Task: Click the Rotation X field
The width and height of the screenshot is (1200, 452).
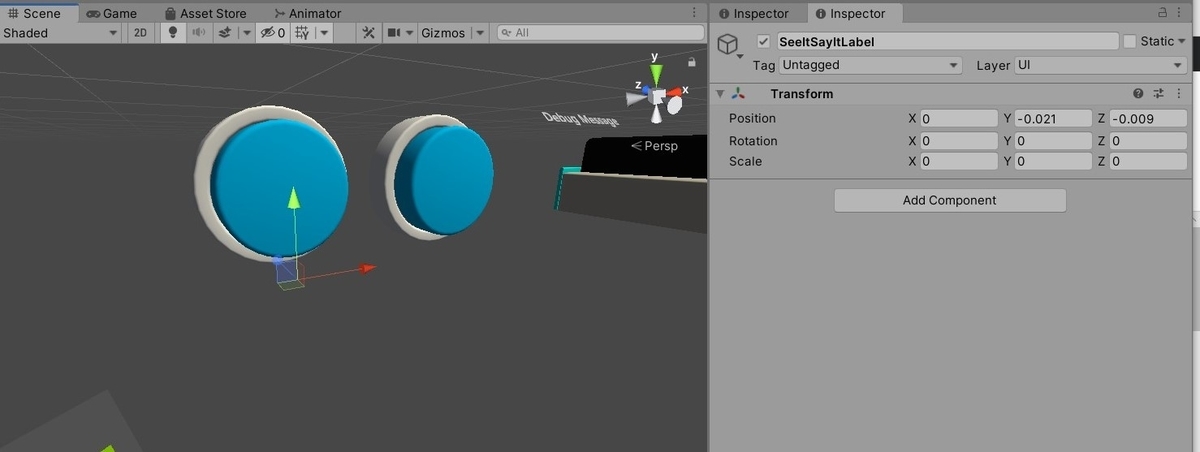Action: [958, 141]
